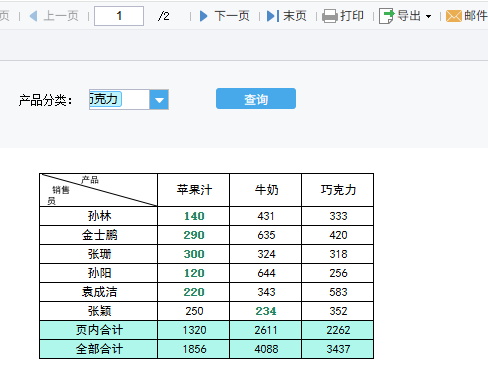Image resolution: width=488 pixels, height=378 pixels.
Task: Click green value 290 for 金士鹏
Action: coord(194,235)
